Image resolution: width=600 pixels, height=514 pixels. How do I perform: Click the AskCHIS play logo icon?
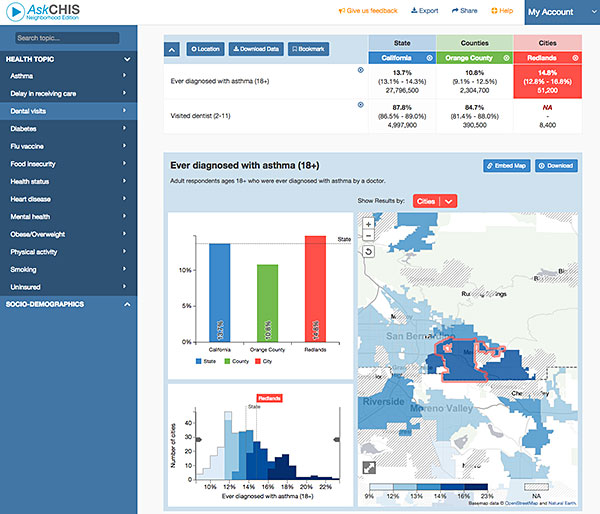click(x=16, y=12)
